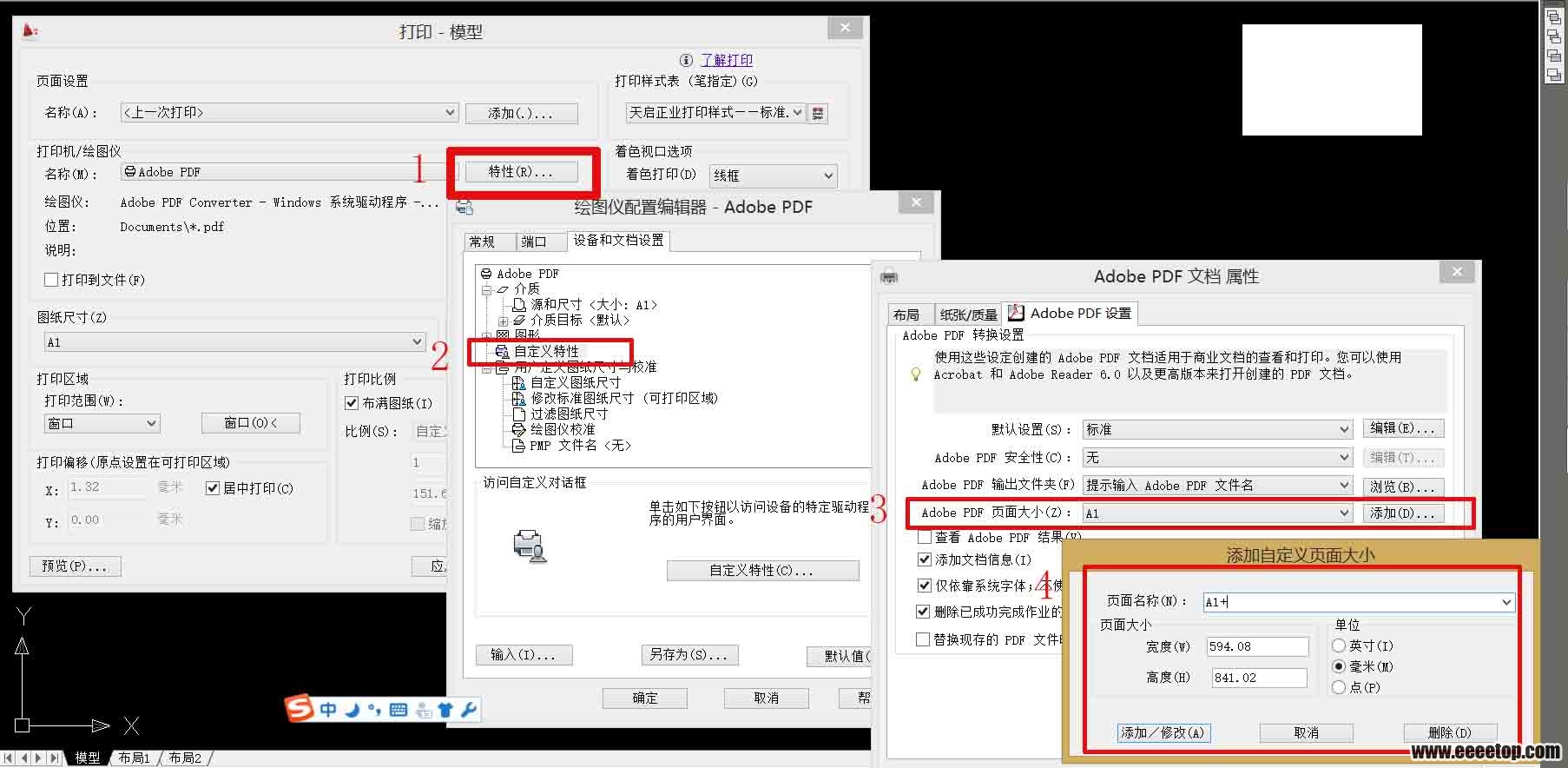Image resolution: width=1568 pixels, height=768 pixels.
Task: Click the 绘图仪校准 calibration icon
Action: click(x=518, y=430)
